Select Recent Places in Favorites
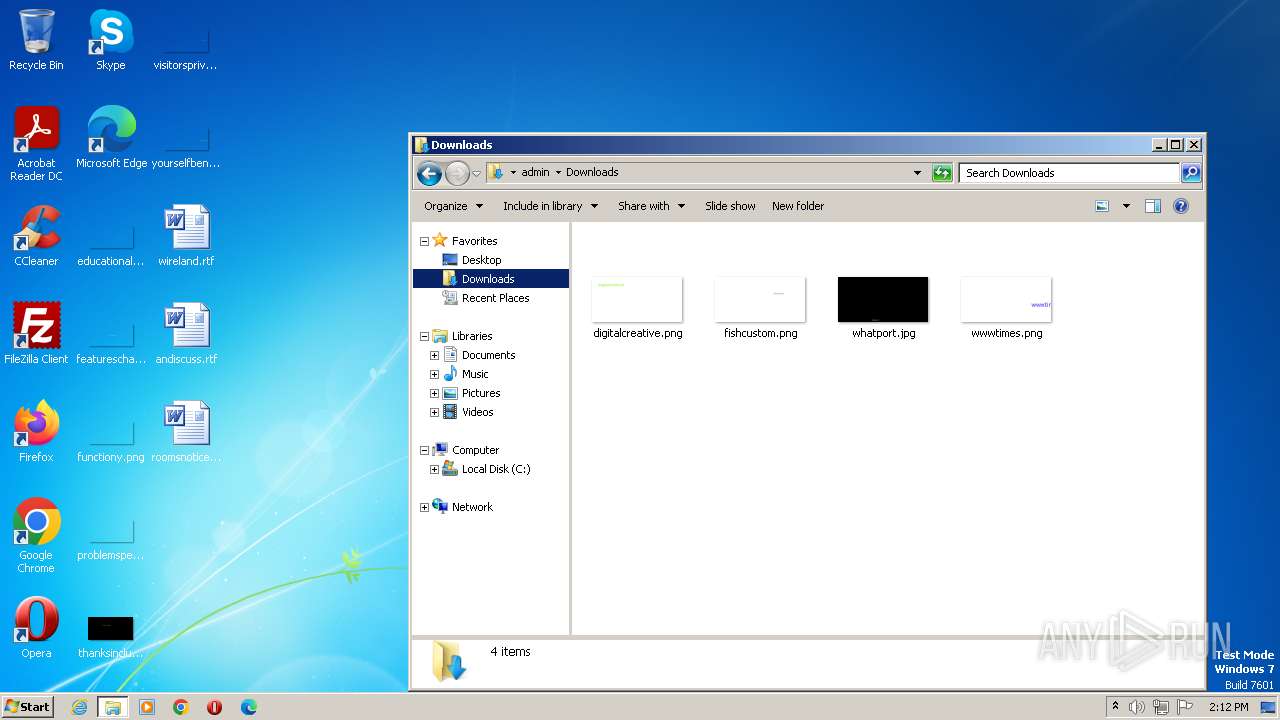Viewport: 1280px width, 720px height. tap(495, 298)
